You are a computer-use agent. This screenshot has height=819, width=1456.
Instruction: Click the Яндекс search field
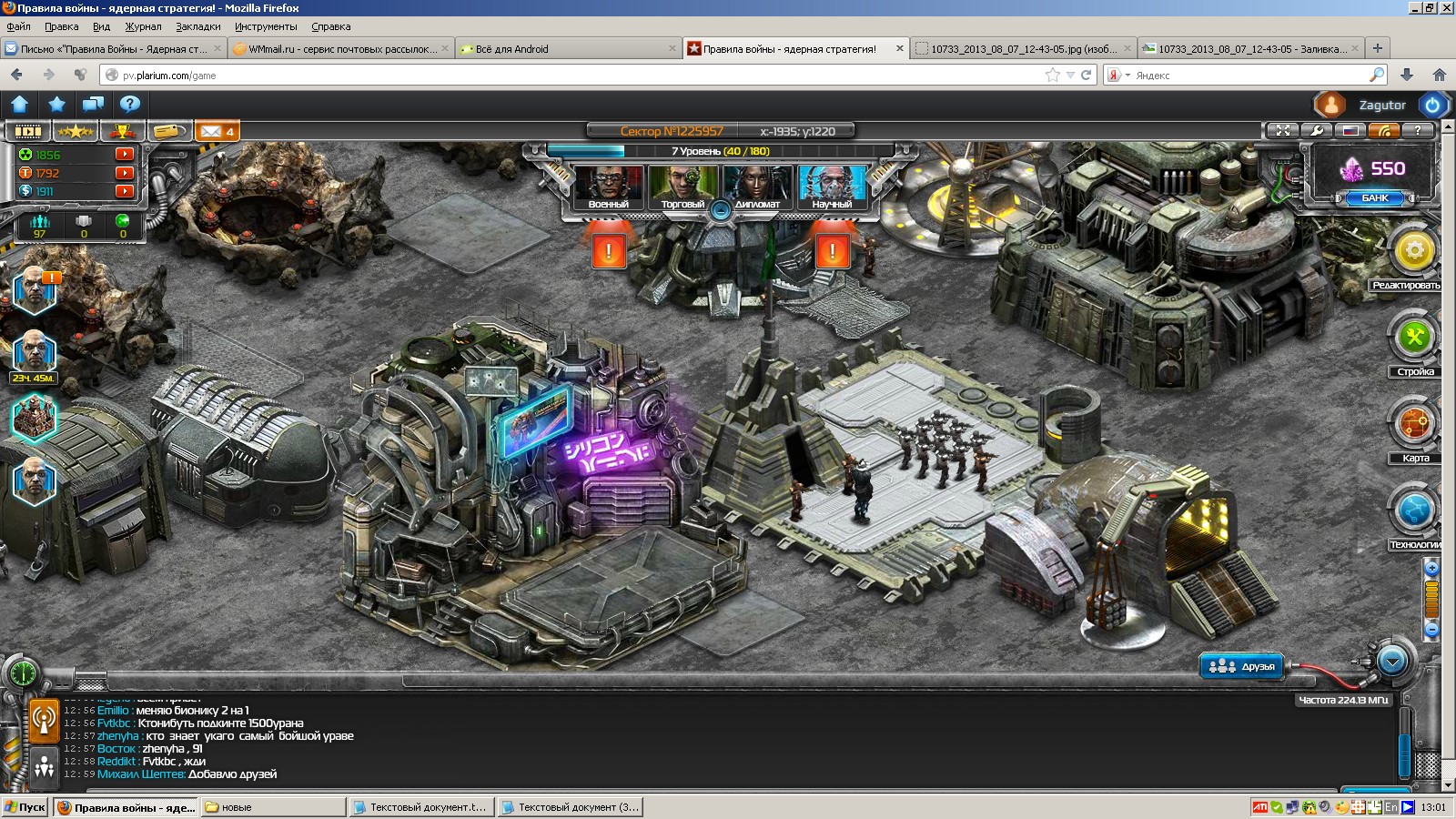click(x=1247, y=76)
